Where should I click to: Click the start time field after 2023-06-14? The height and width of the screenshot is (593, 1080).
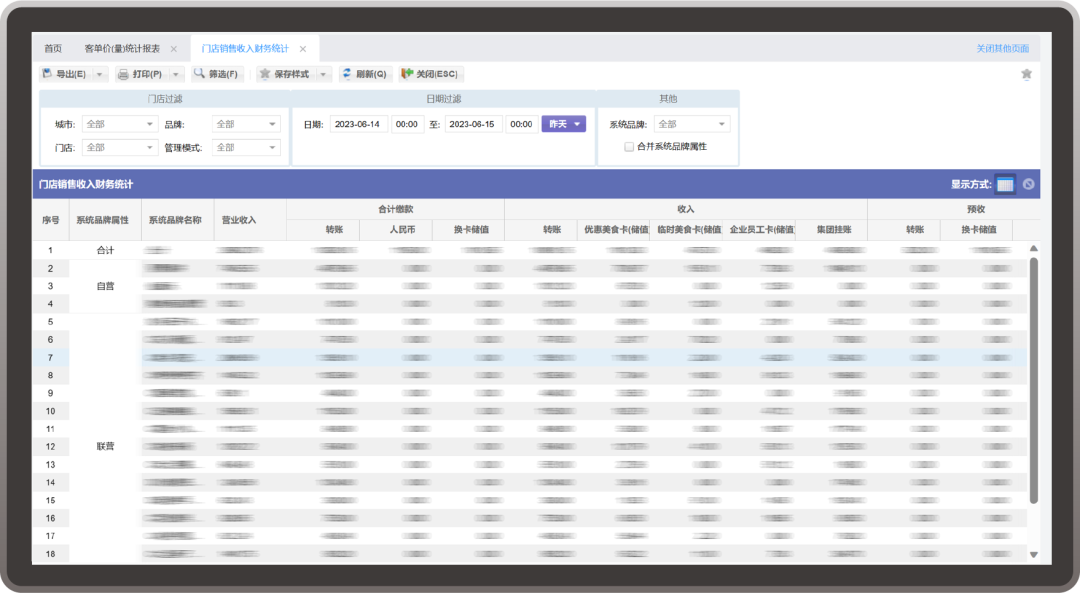click(x=407, y=124)
